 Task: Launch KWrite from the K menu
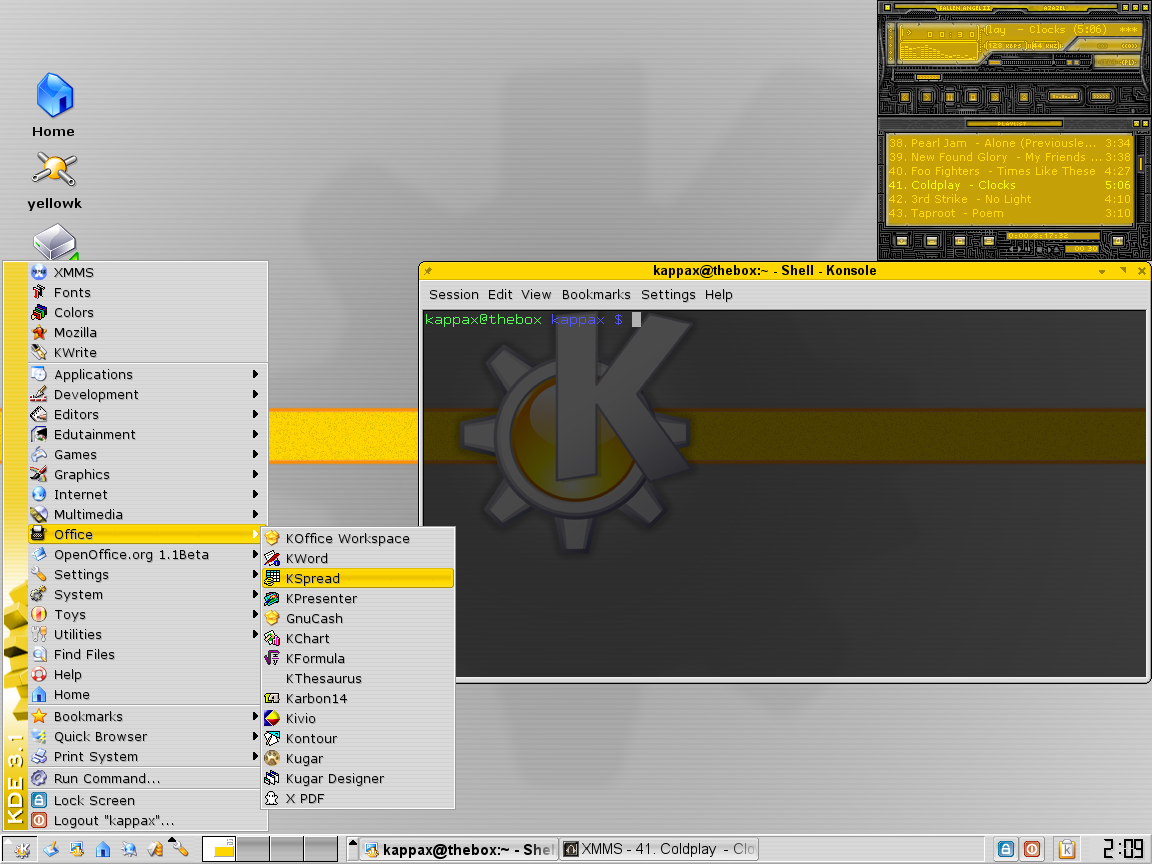(148, 352)
